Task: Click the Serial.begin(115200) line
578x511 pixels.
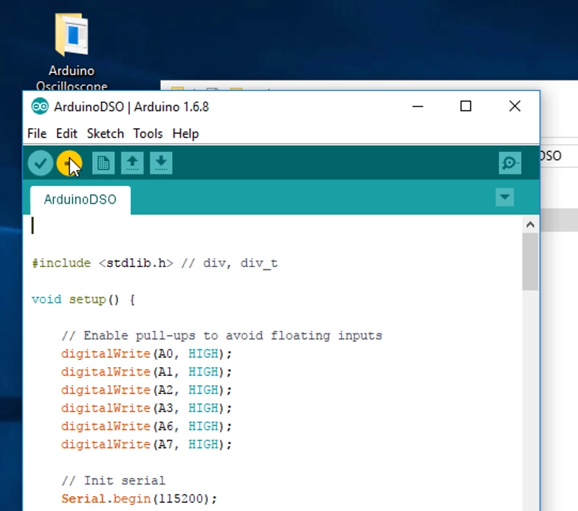Action: click(139, 499)
